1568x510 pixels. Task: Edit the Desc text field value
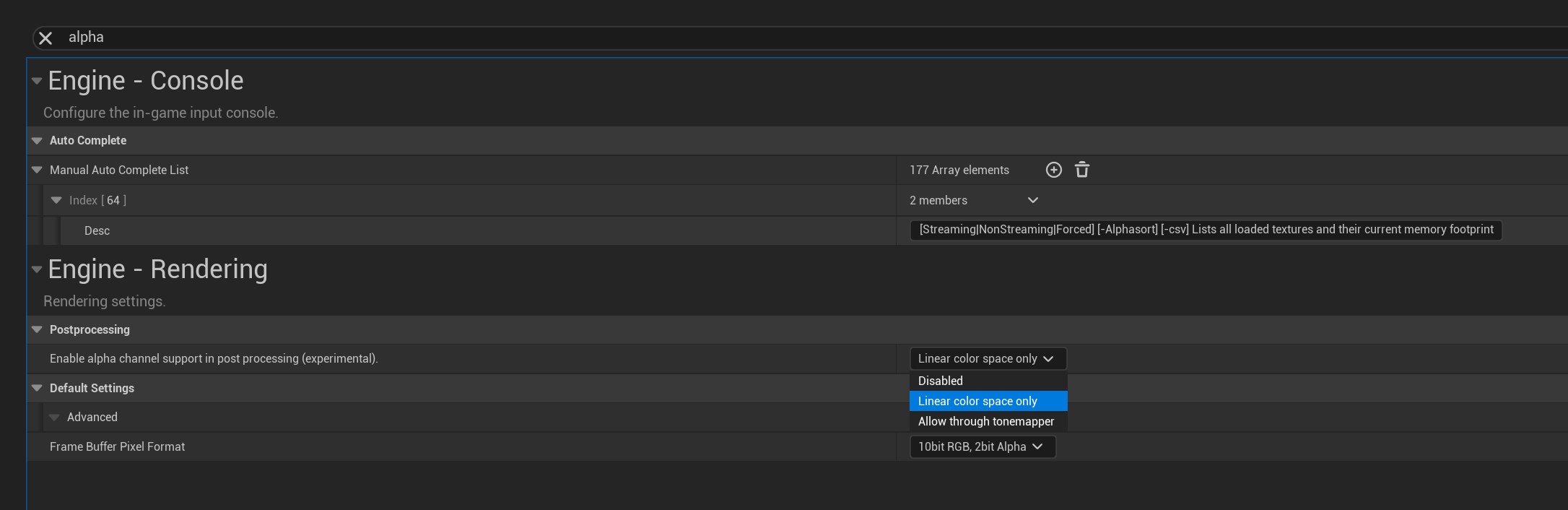pos(1206,230)
